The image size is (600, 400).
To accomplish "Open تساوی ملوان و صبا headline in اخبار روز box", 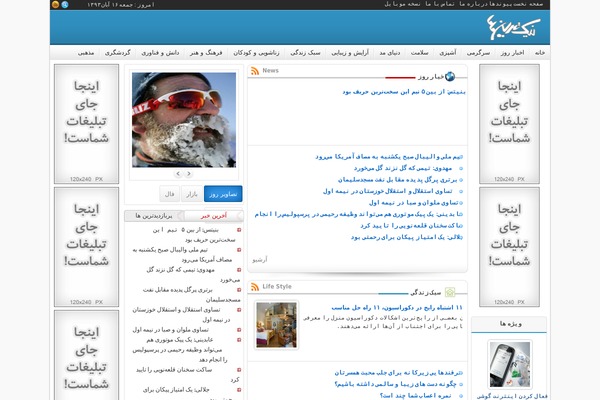I will [413, 203].
